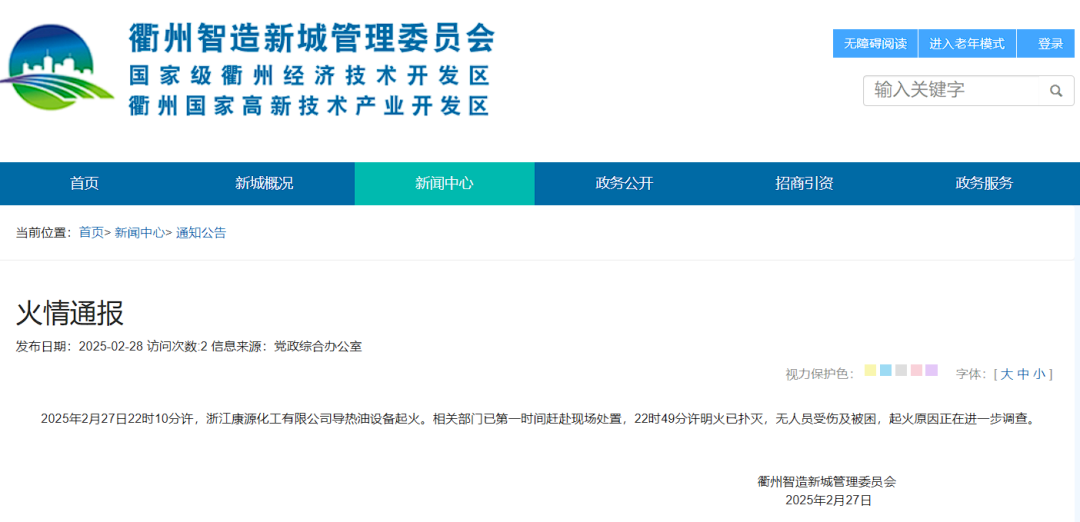Click the 衢州国家高新技术产业开发区 header line
1080x522 pixels.
[309, 105]
